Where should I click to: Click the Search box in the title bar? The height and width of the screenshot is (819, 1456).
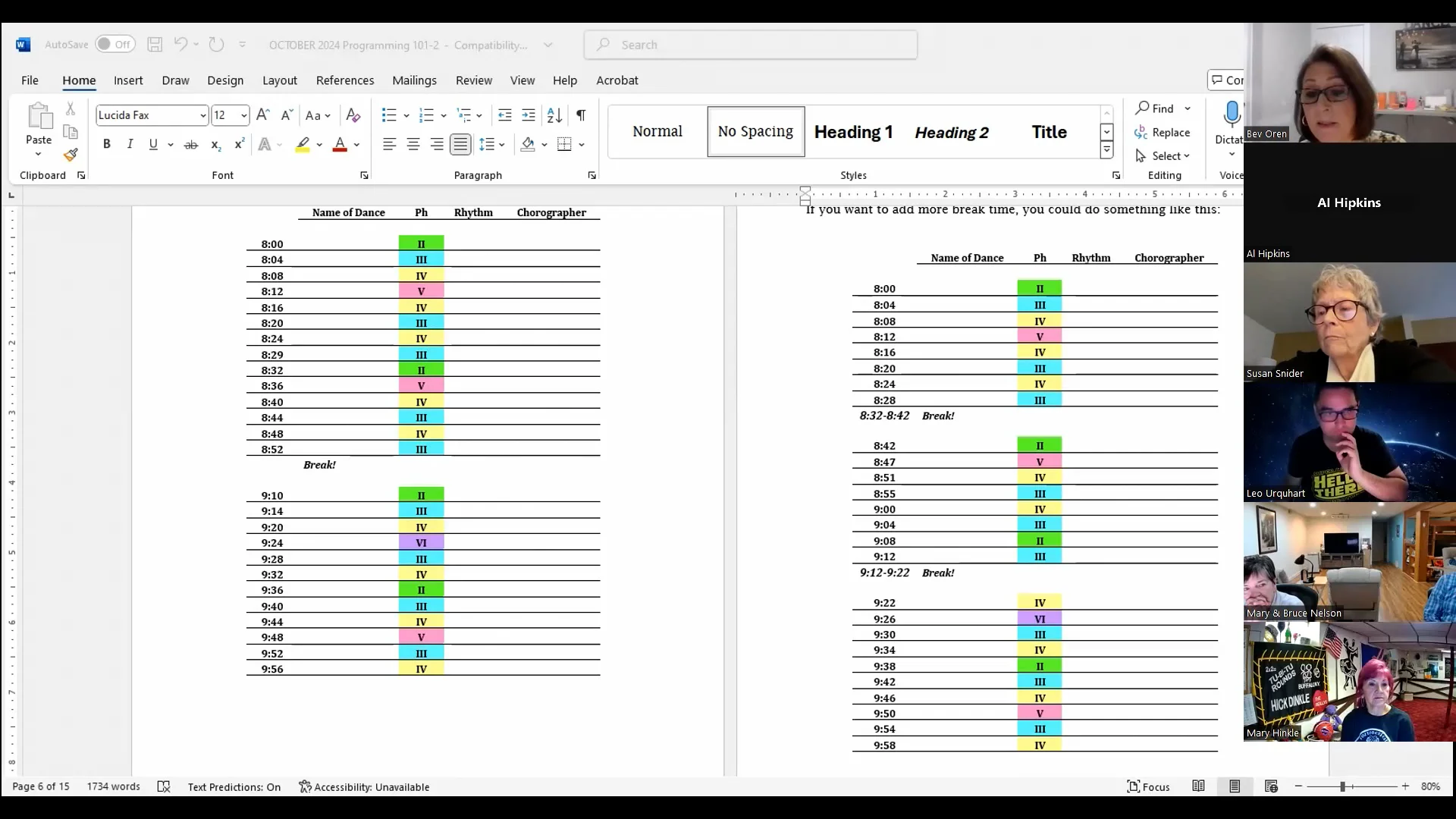coord(751,45)
